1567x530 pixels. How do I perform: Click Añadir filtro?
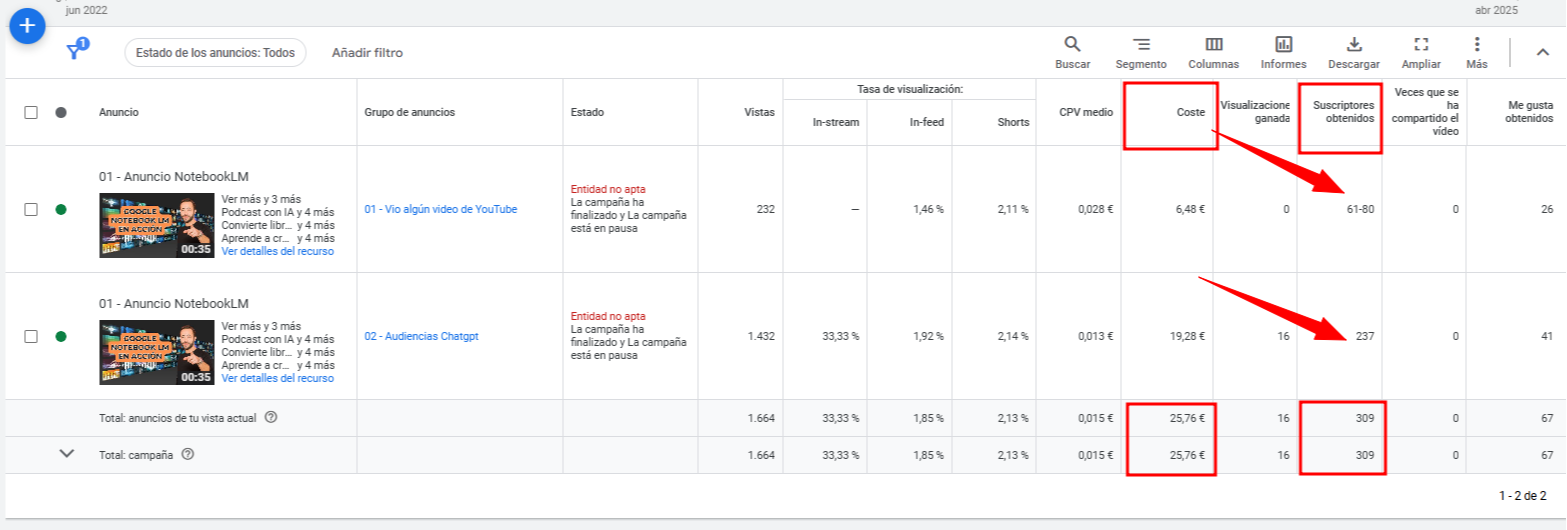367,53
